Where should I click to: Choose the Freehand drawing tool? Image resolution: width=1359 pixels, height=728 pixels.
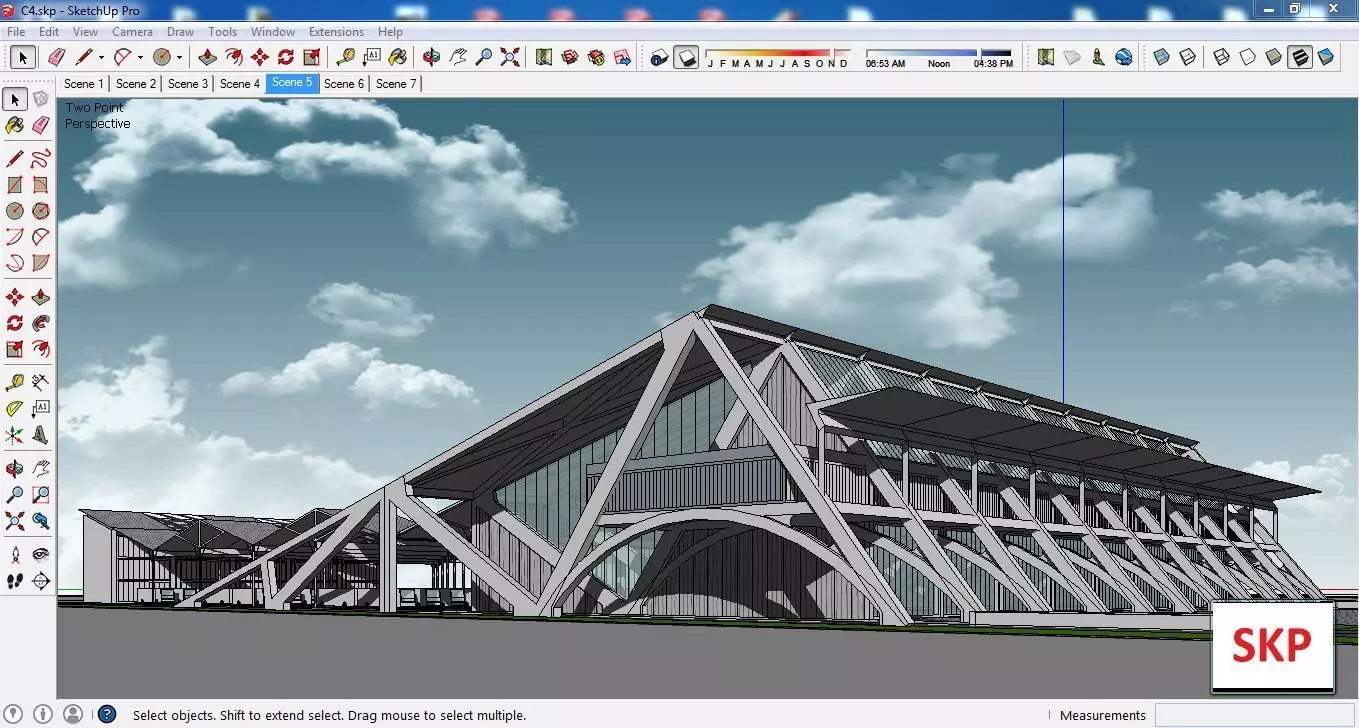(x=41, y=159)
